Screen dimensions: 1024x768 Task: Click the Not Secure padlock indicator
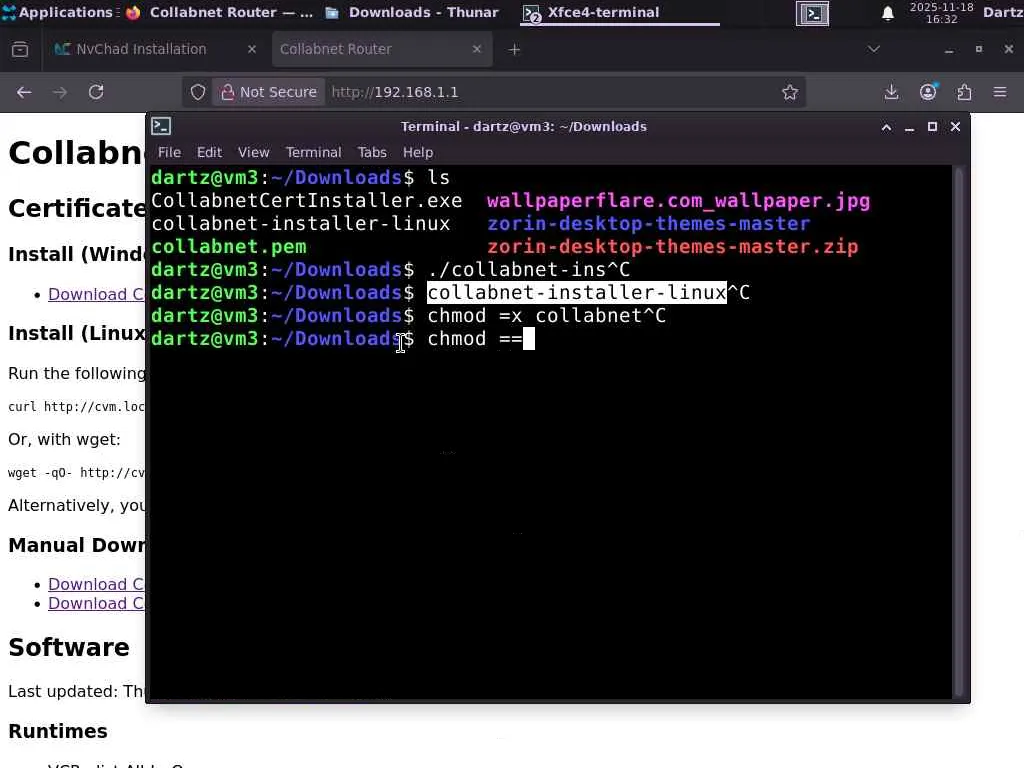point(268,92)
